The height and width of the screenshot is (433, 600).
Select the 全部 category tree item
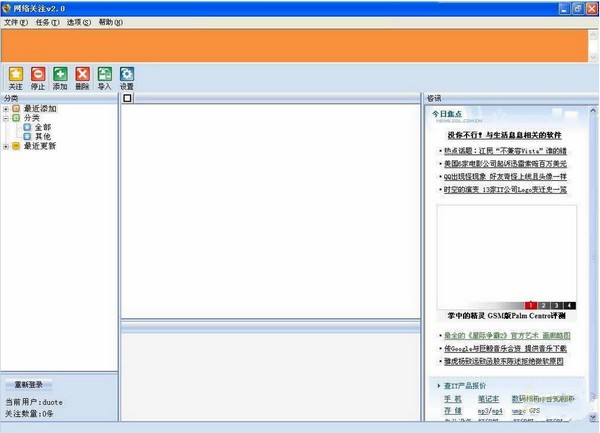[x=42, y=128]
